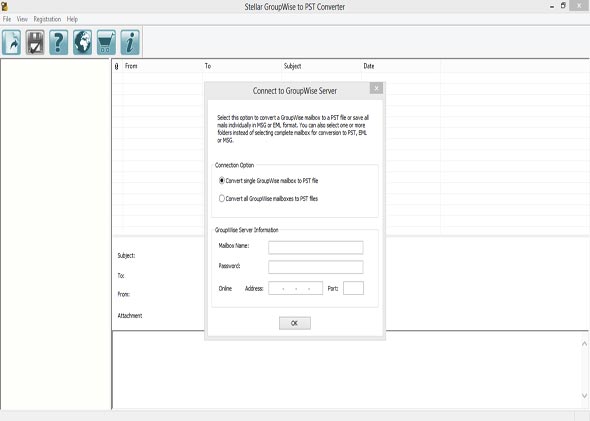Click the globe update icon

[x=82, y=42]
